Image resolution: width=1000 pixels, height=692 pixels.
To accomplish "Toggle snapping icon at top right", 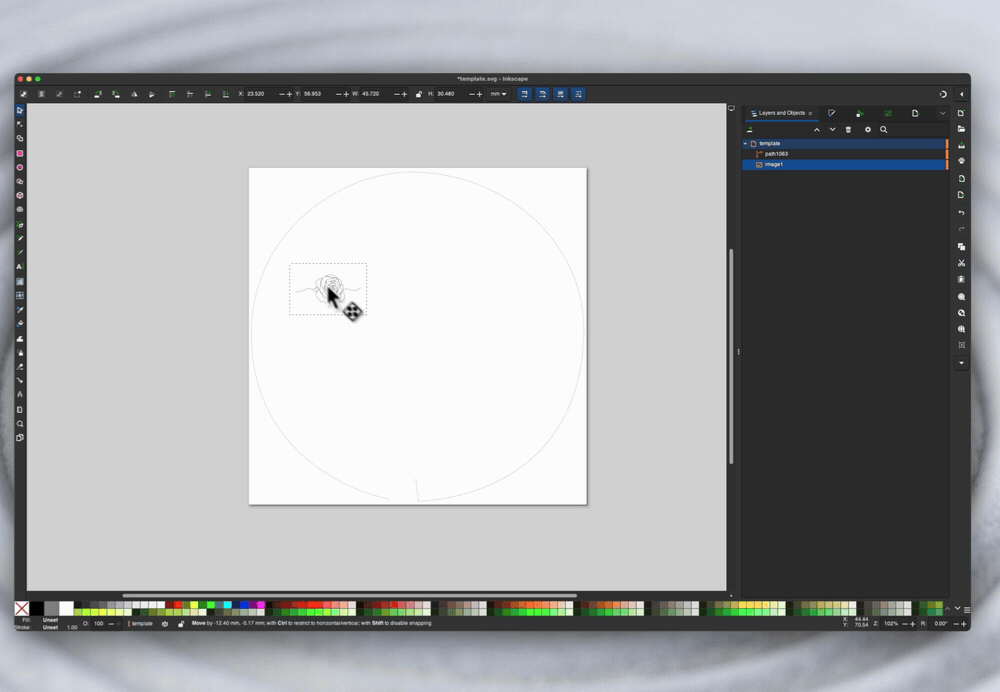I will click(x=943, y=94).
